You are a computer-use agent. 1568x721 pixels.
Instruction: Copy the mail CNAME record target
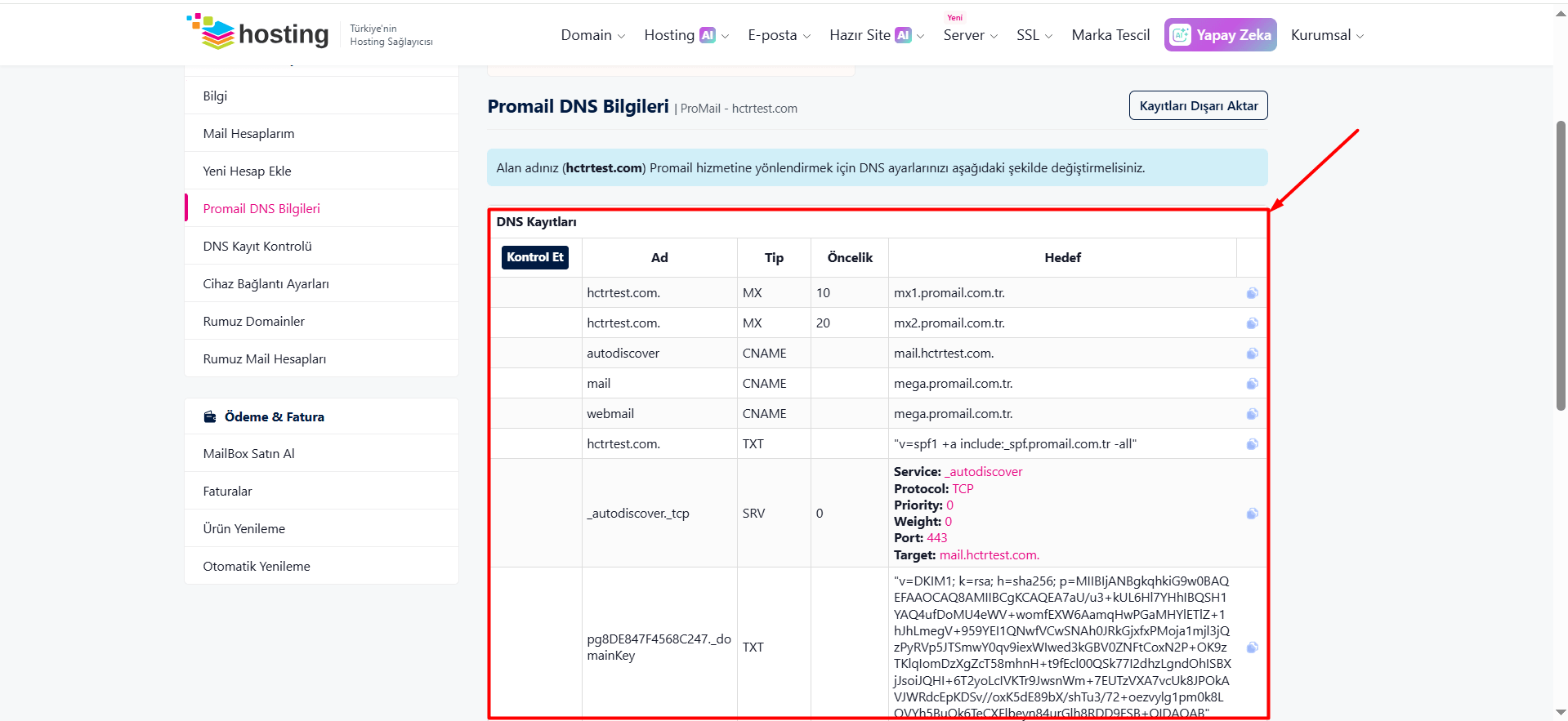pyautogui.click(x=1252, y=384)
